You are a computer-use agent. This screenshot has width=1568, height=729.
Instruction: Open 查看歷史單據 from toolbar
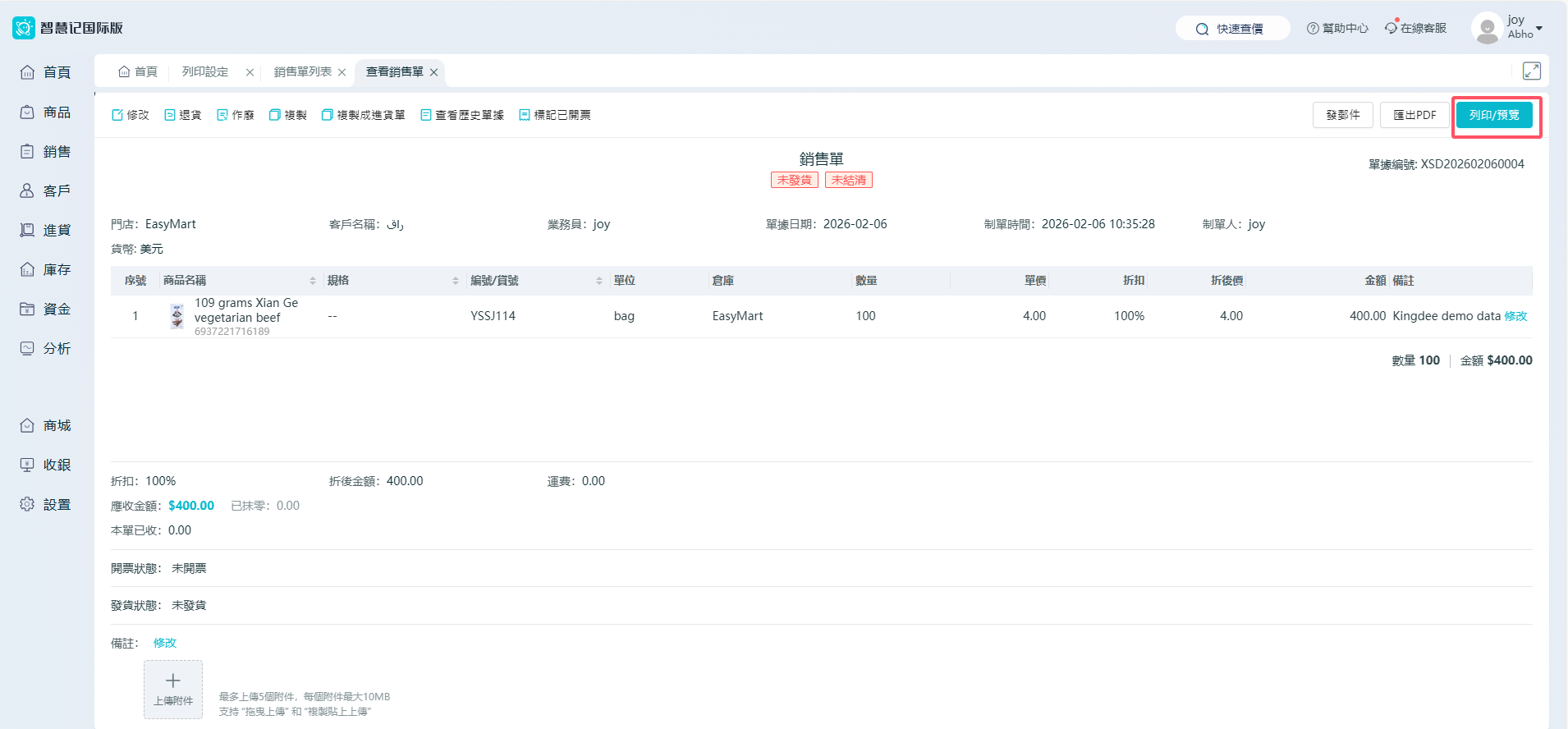[462, 115]
